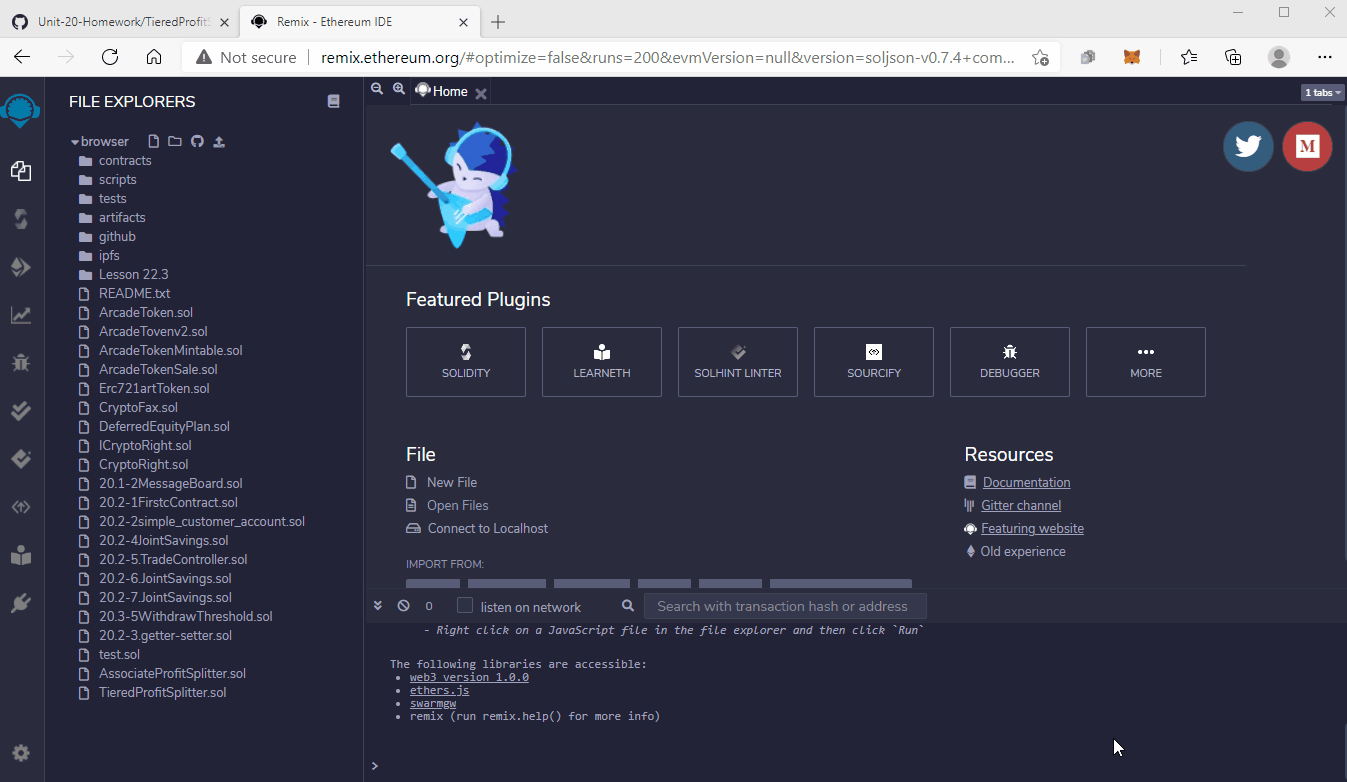This screenshot has height=782, width=1347.
Task: Expand the contracts folder
Action: (125, 161)
